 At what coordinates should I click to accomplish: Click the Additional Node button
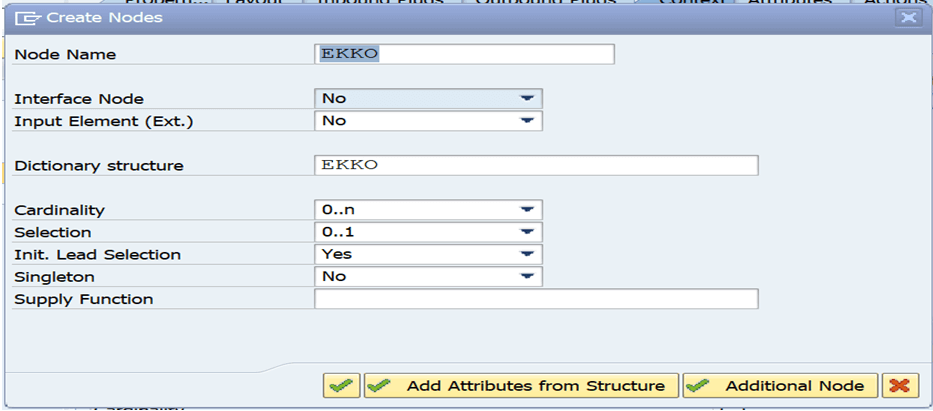781,386
